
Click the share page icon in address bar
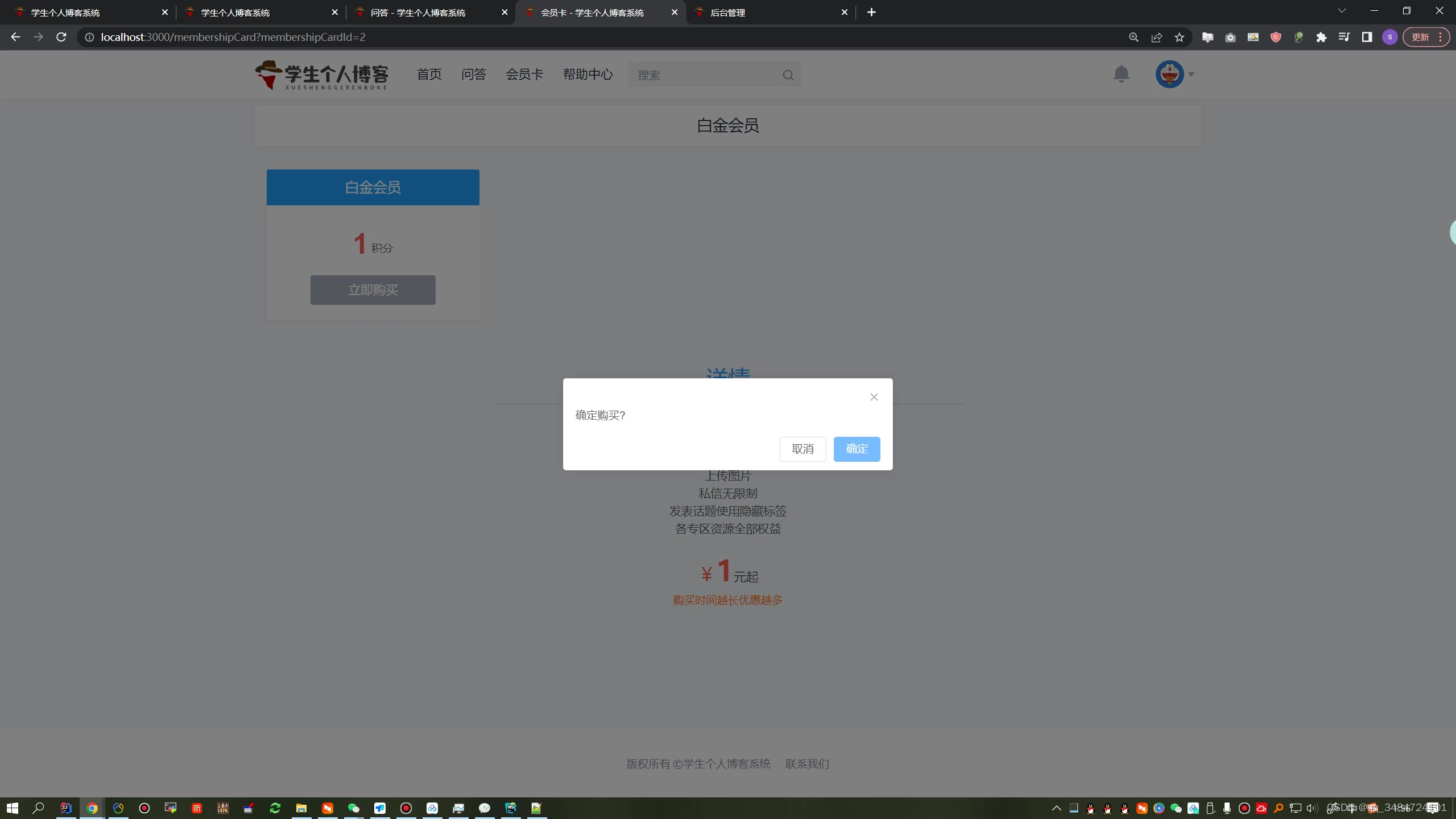tap(1156, 38)
